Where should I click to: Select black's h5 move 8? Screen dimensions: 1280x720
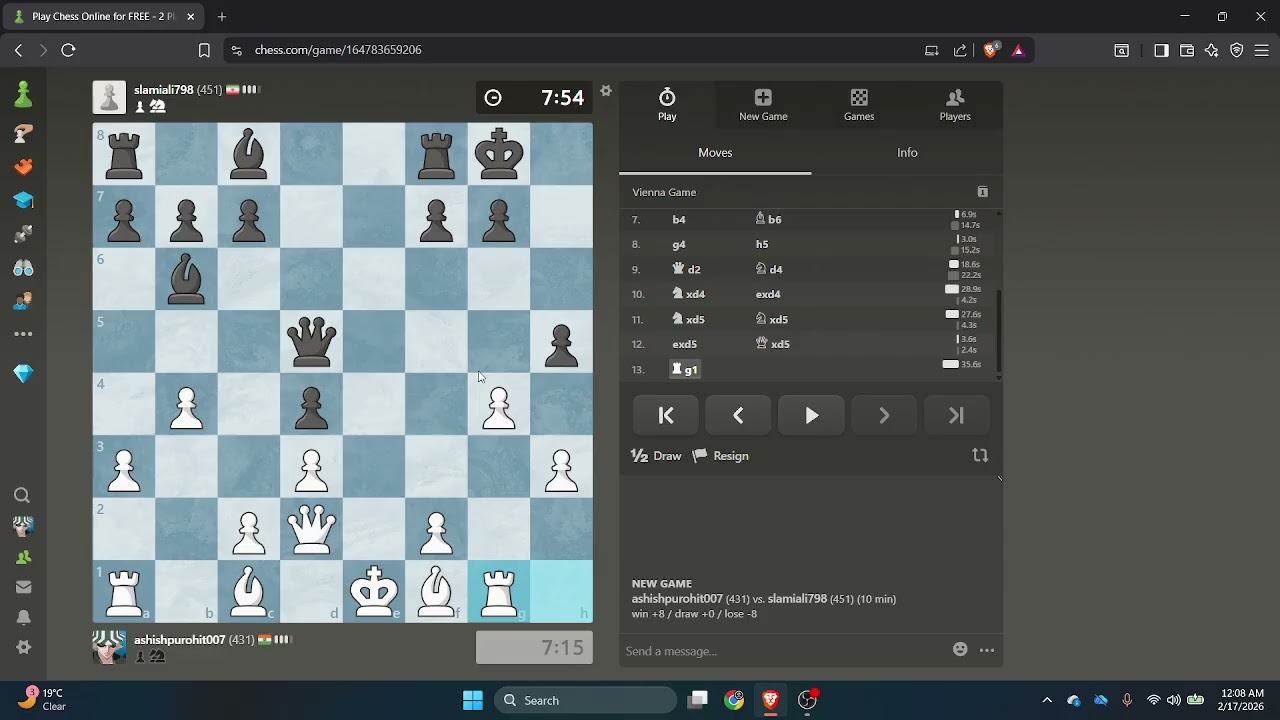762,244
